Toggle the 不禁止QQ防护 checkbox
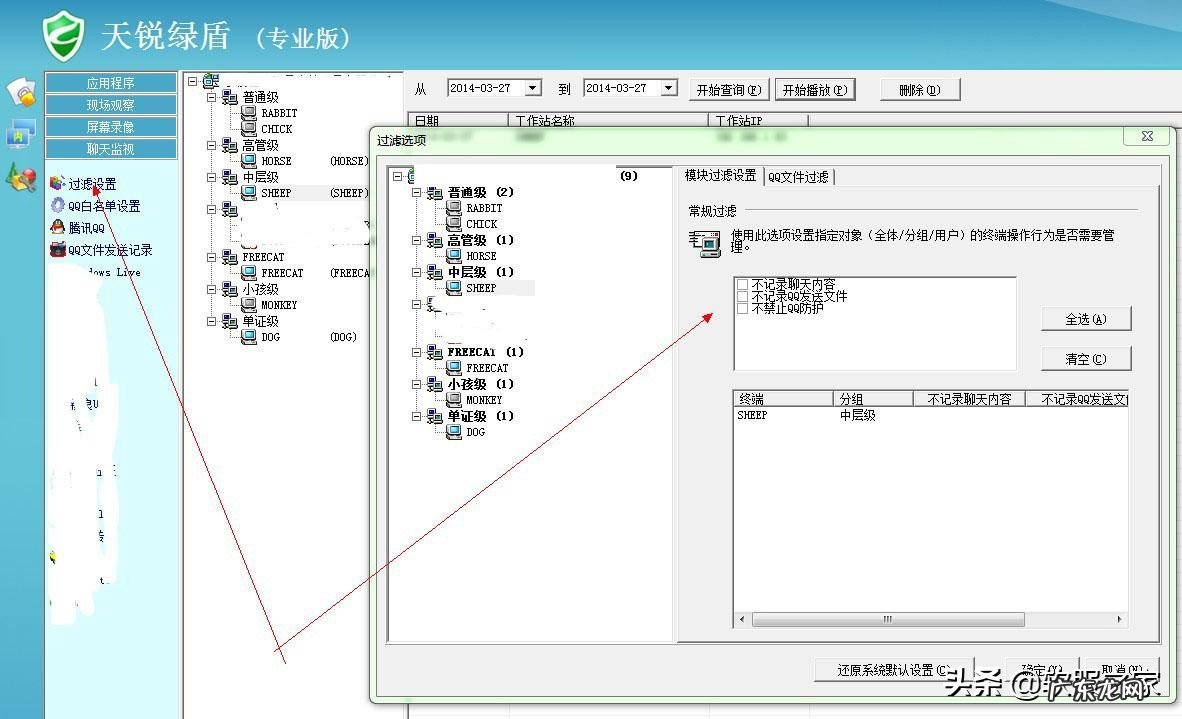 click(743, 308)
